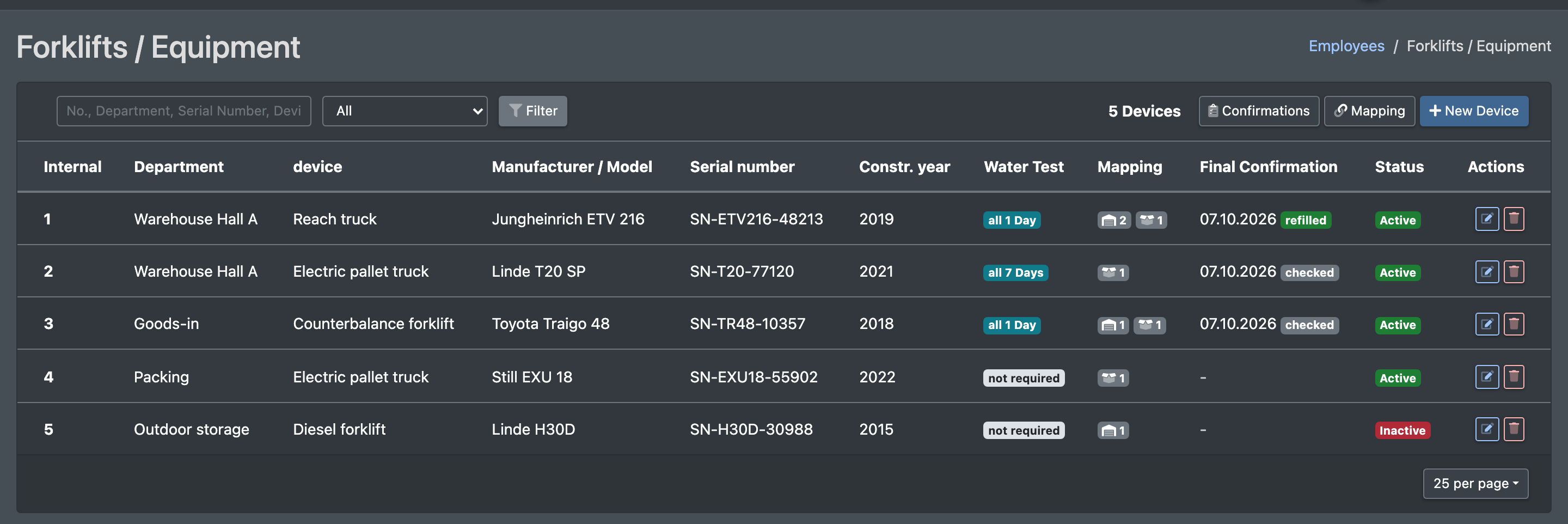Open the All status filter dropdown
The image size is (1568, 524).
click(405, 111)
